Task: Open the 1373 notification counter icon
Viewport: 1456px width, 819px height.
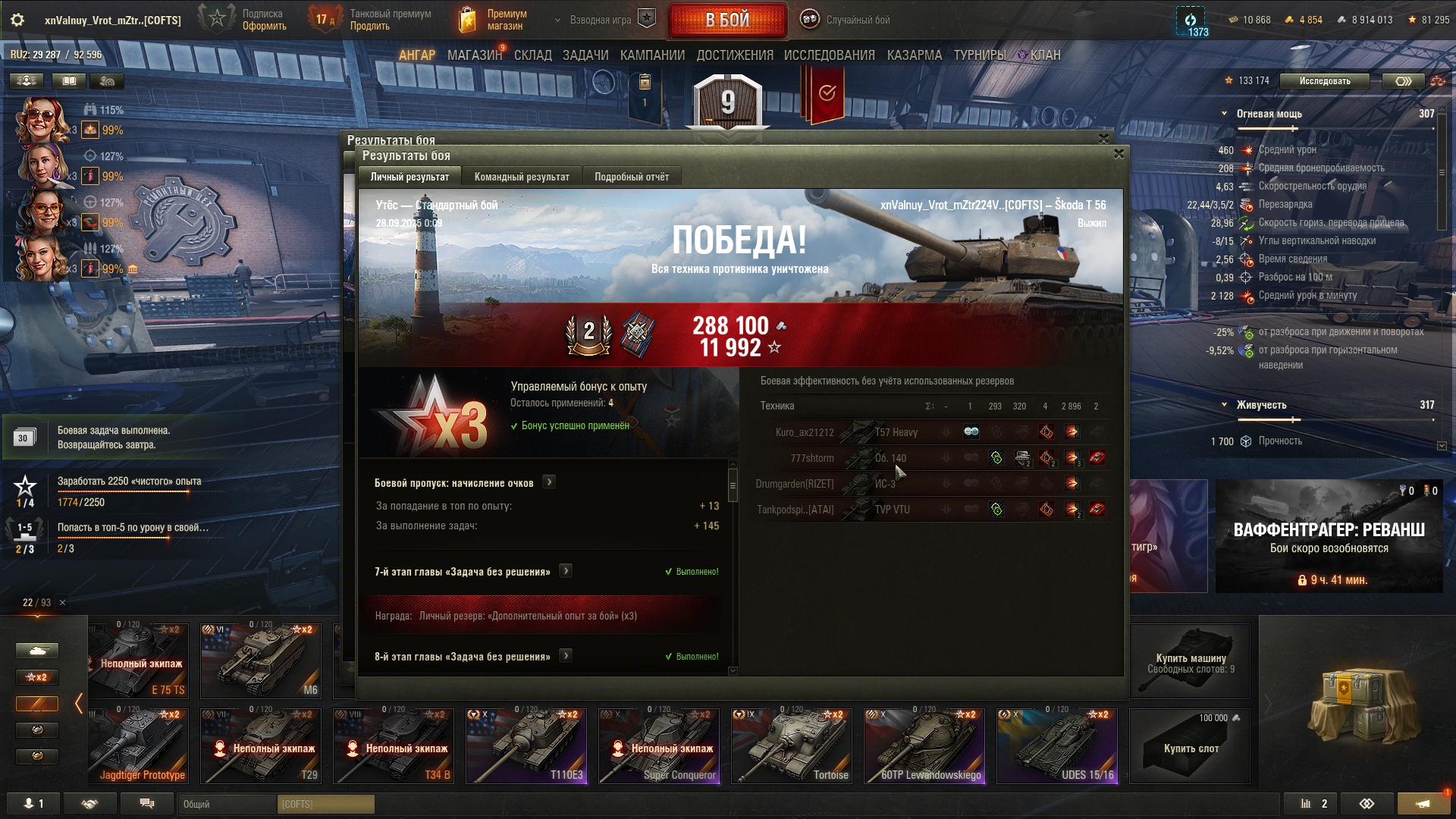Action: point(1191,20)
